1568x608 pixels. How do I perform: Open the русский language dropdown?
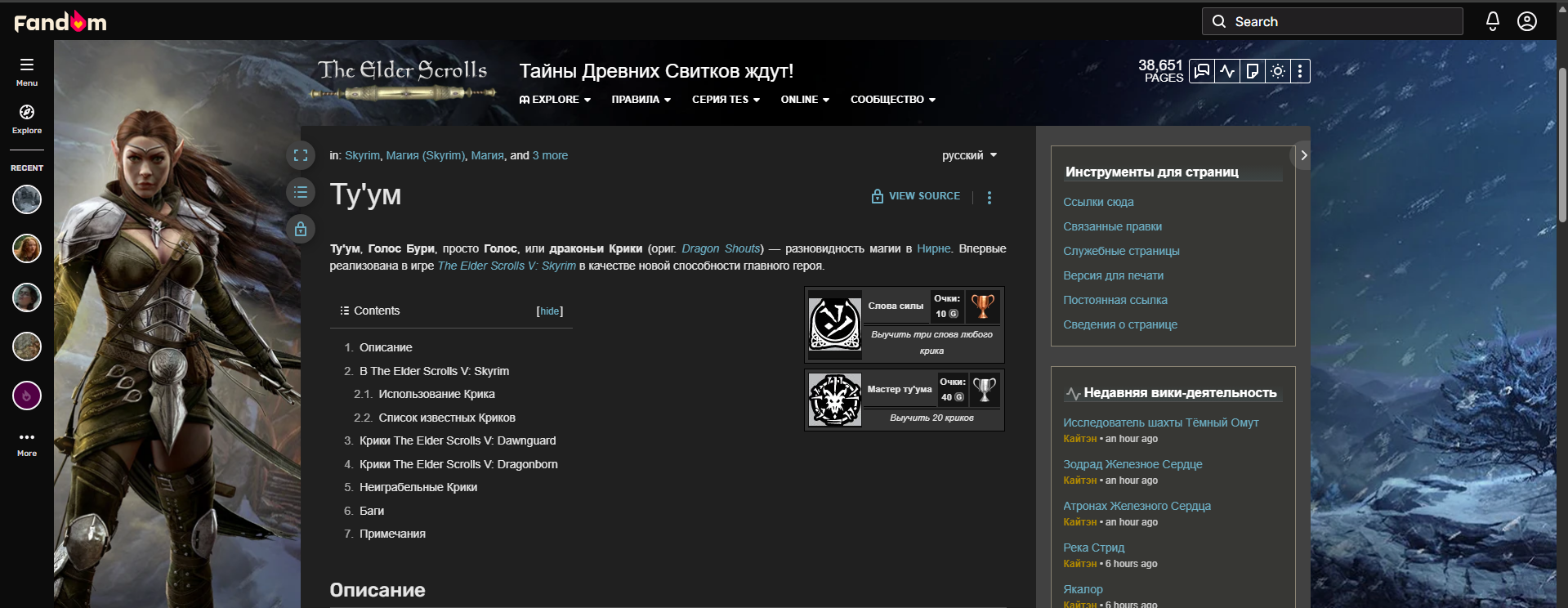click(970, 155)
